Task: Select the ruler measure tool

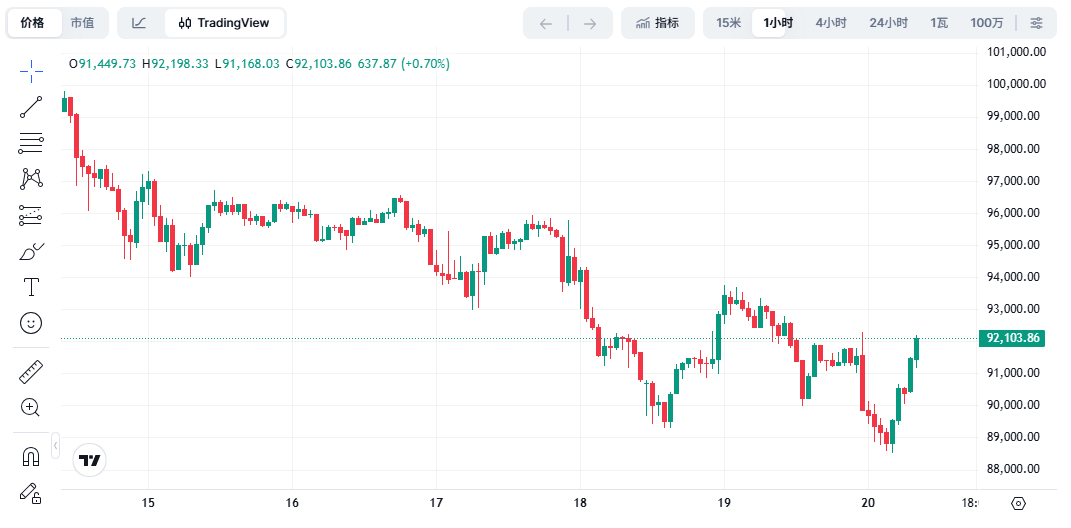Action: click(x=31, y=372)
